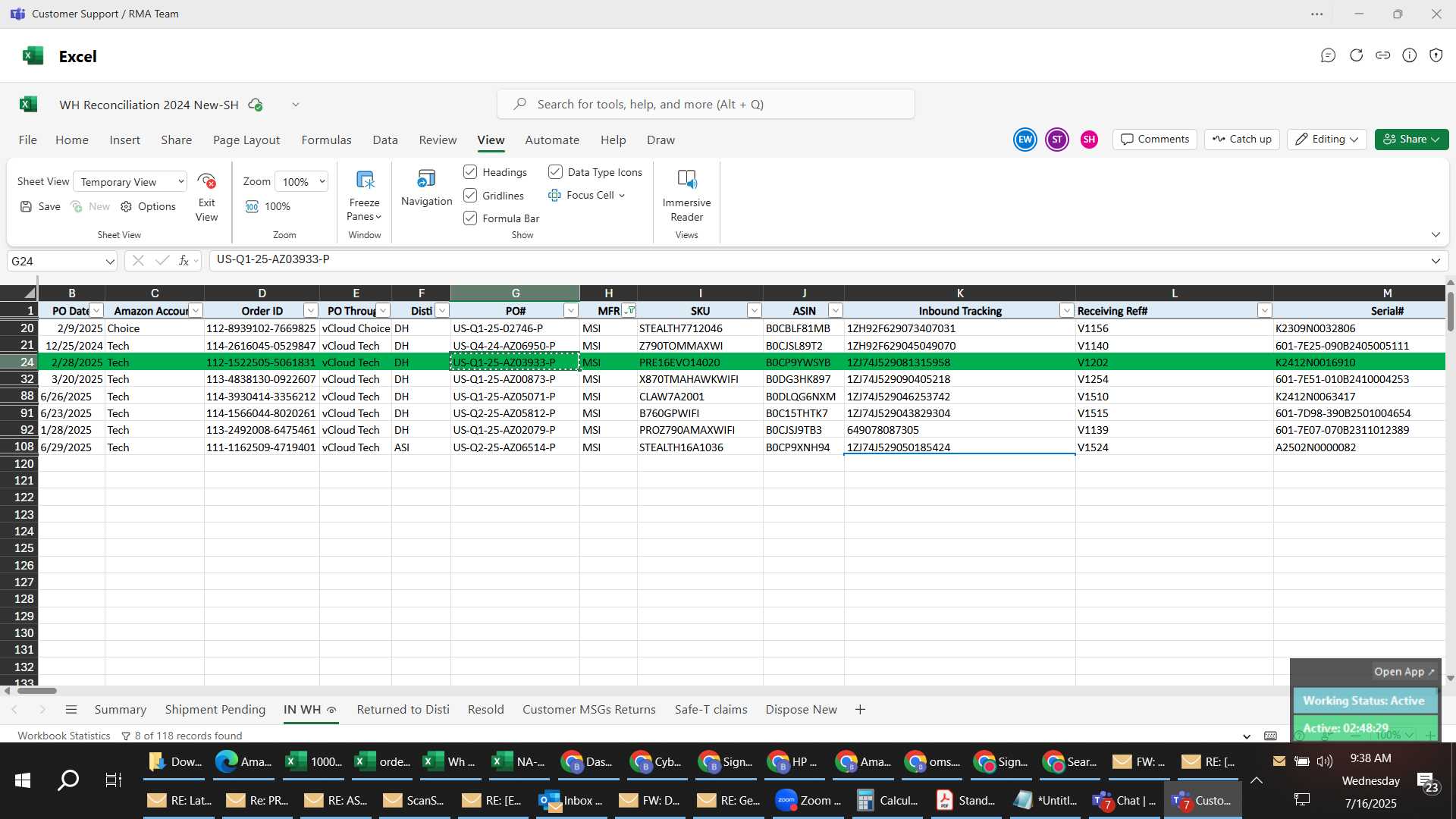
Task: Click the horizontal scrollbar thumb
Action: click(x=36, y=691)
